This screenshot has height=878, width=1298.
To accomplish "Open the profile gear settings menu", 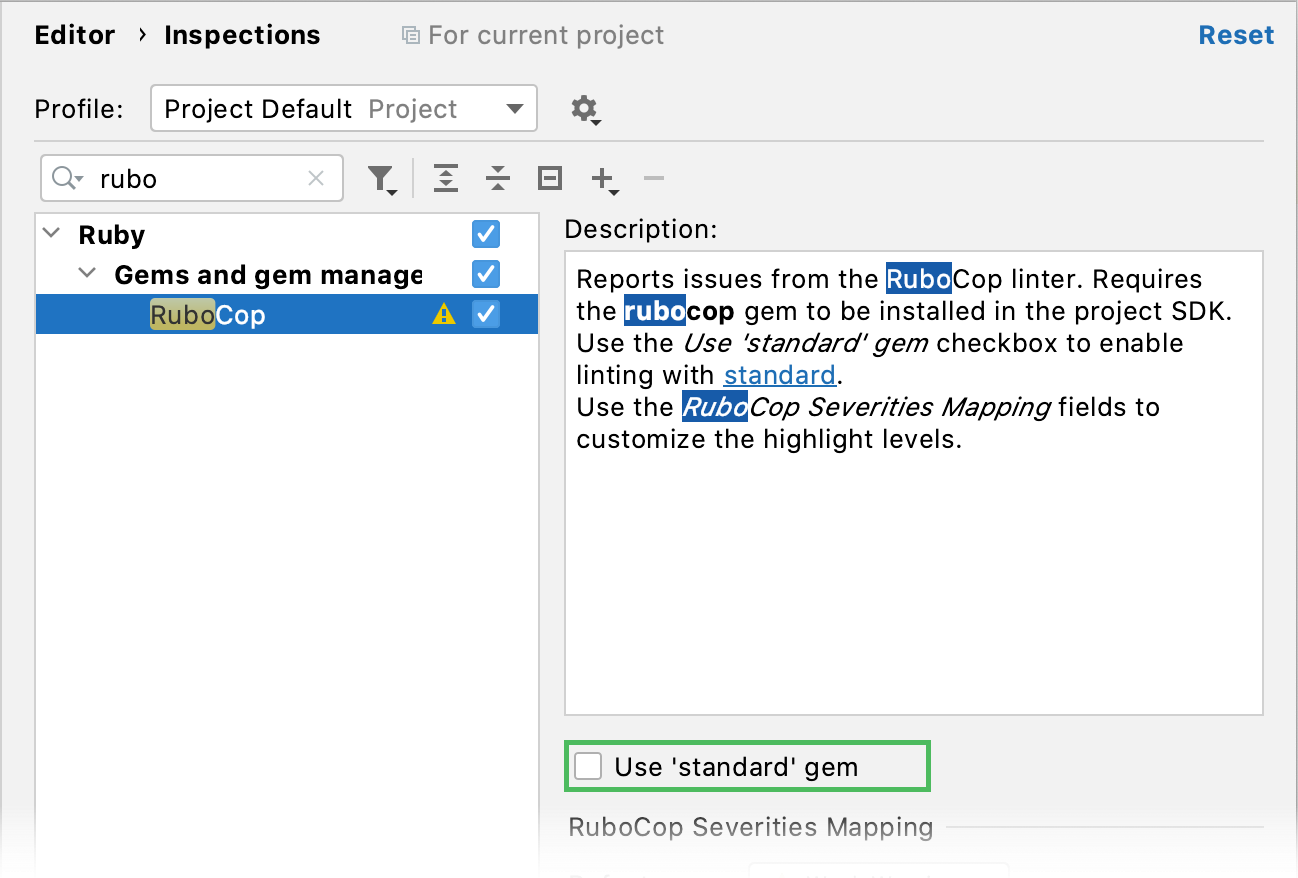I will point(585,109).
